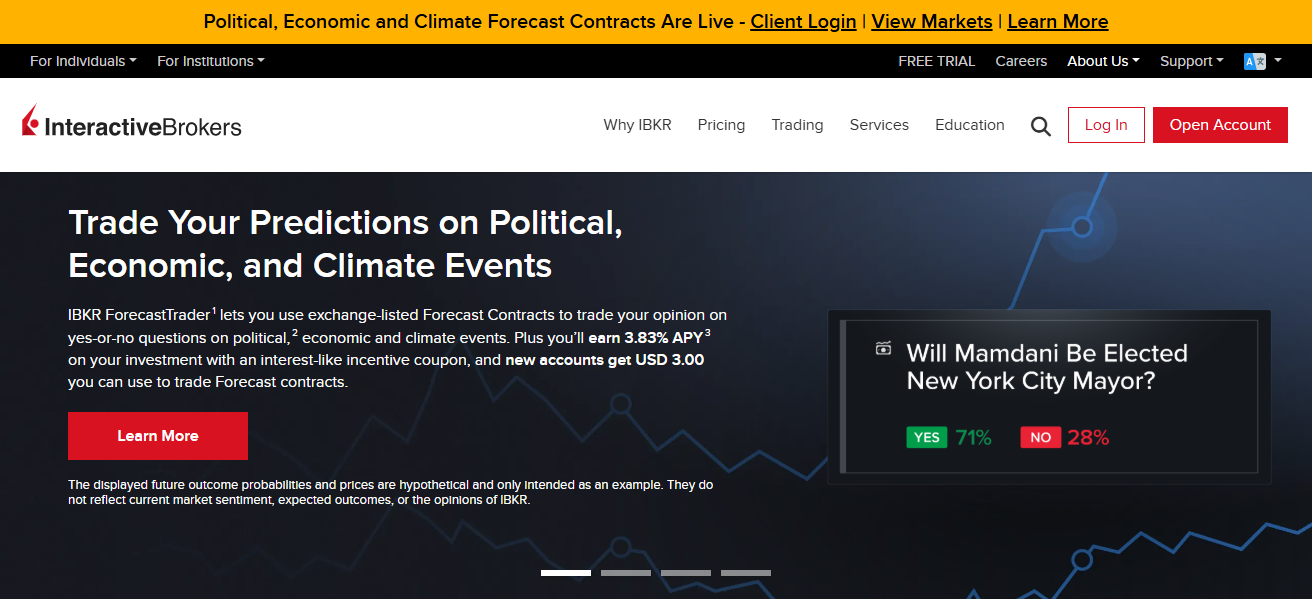Screen dimensions: 1312x599
Task: Expand the For Individuals dropdown
Action: point(83,61)
